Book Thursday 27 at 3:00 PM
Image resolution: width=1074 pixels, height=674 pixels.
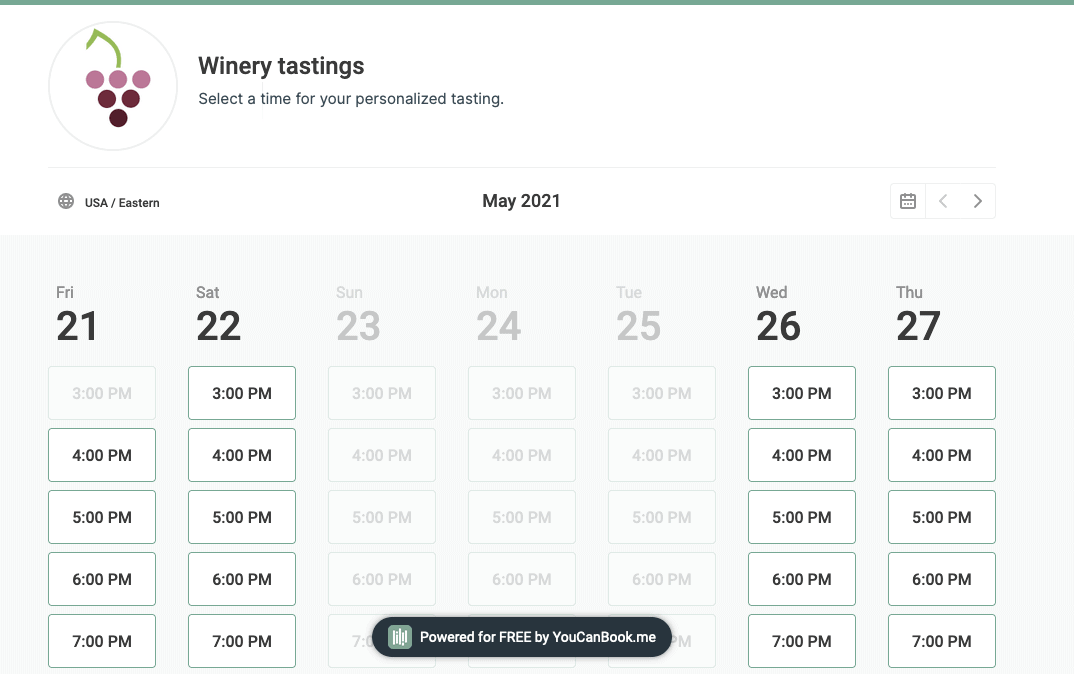tap(942, 393)
